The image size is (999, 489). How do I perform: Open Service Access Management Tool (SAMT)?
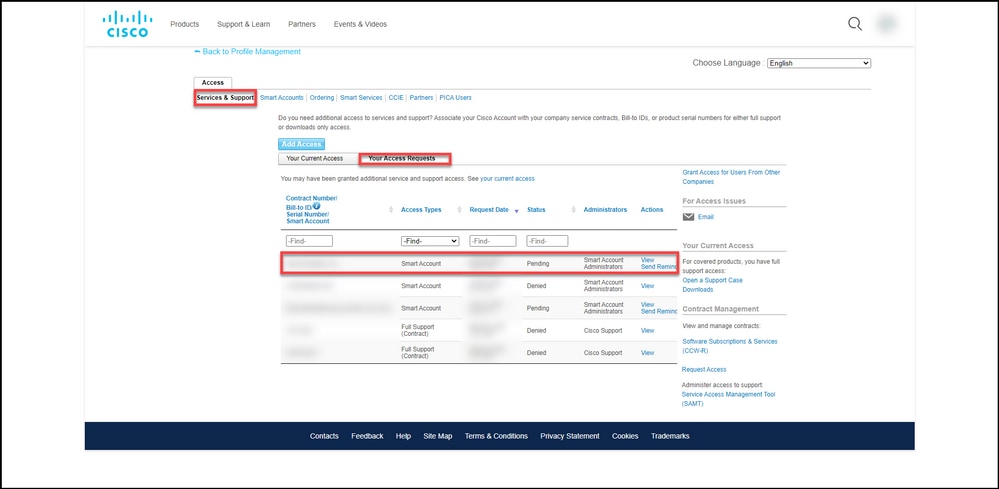pyautogui.click(x=728, y=399)
